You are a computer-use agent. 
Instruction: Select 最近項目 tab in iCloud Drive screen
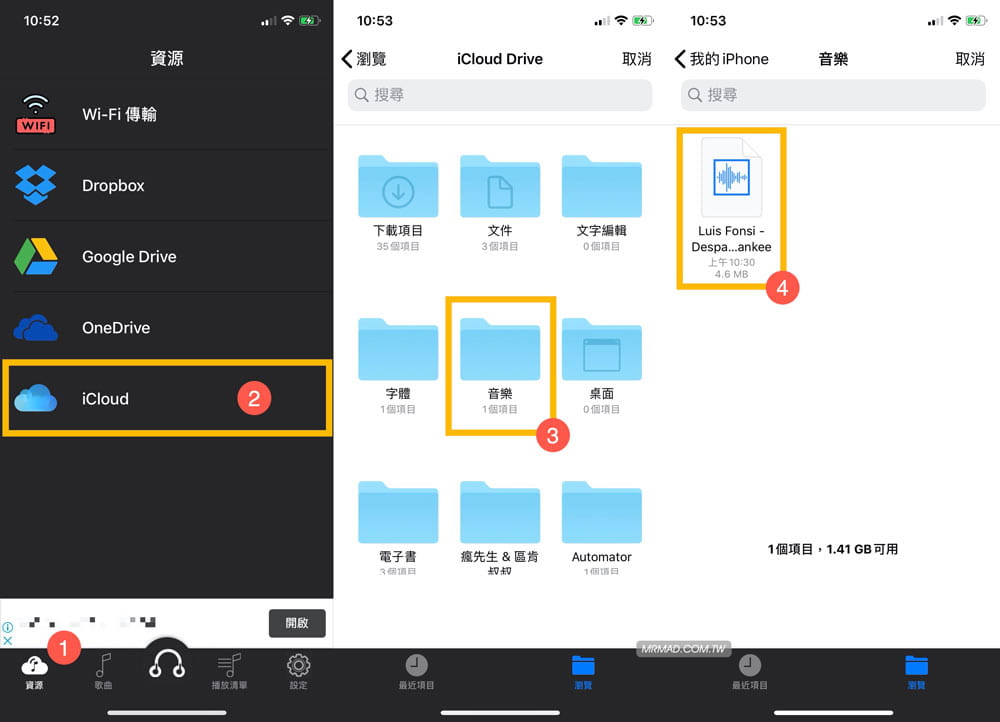(x=416, y=673)
